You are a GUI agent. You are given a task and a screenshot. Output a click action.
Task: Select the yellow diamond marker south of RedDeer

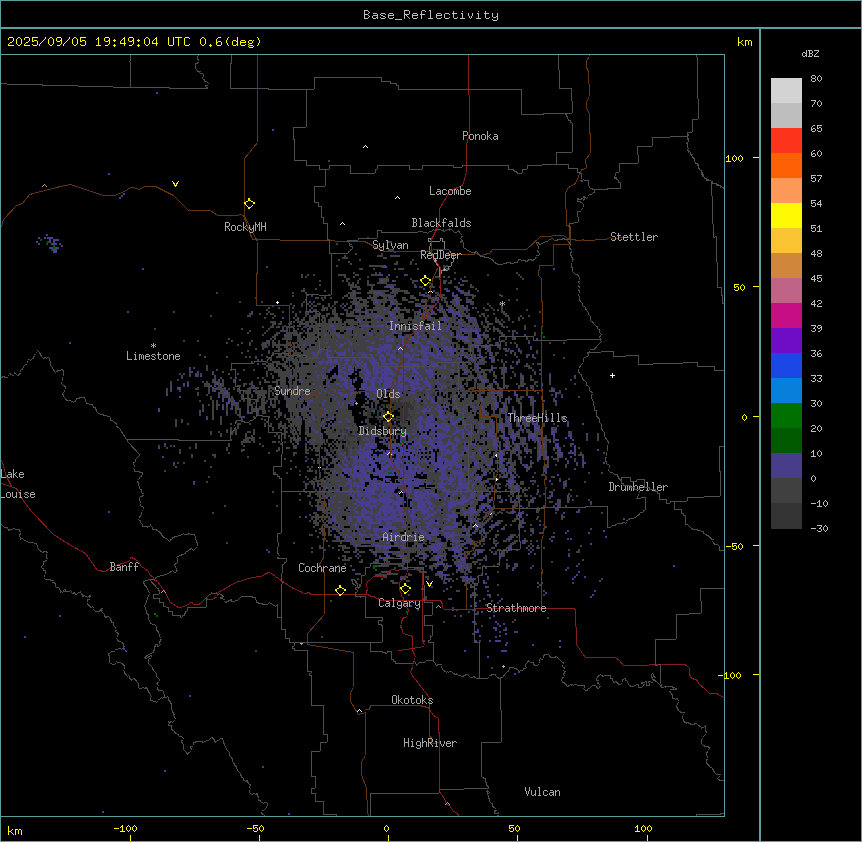(426, 281)
